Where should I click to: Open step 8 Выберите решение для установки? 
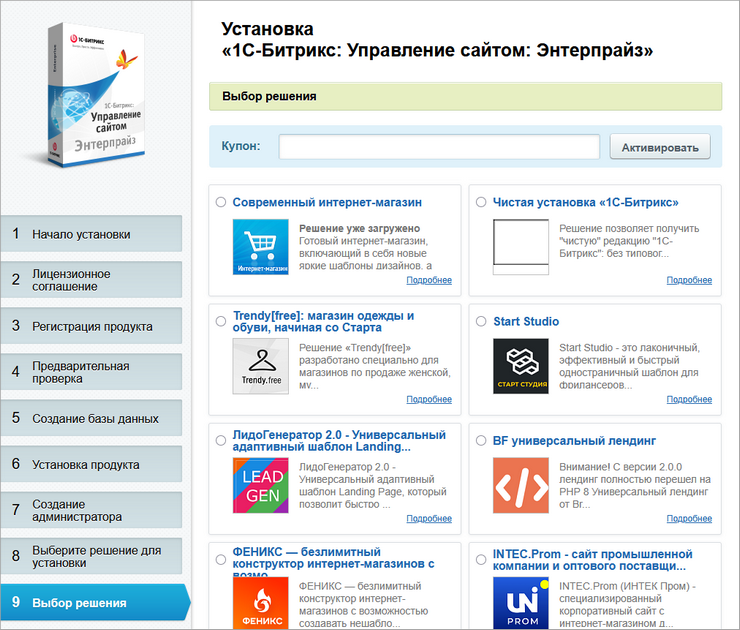click(x=91, y=556)
